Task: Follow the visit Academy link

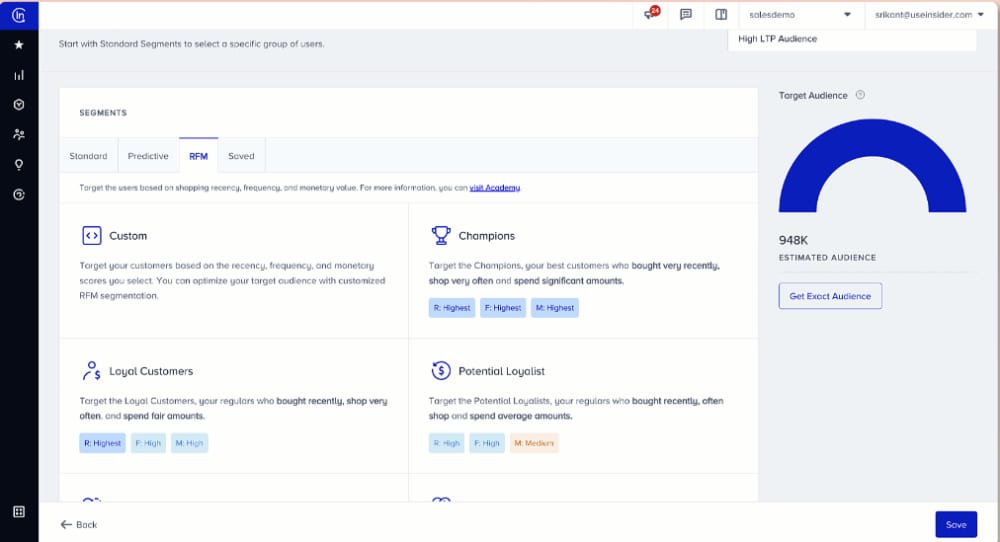Action: [x=495, y=187]
